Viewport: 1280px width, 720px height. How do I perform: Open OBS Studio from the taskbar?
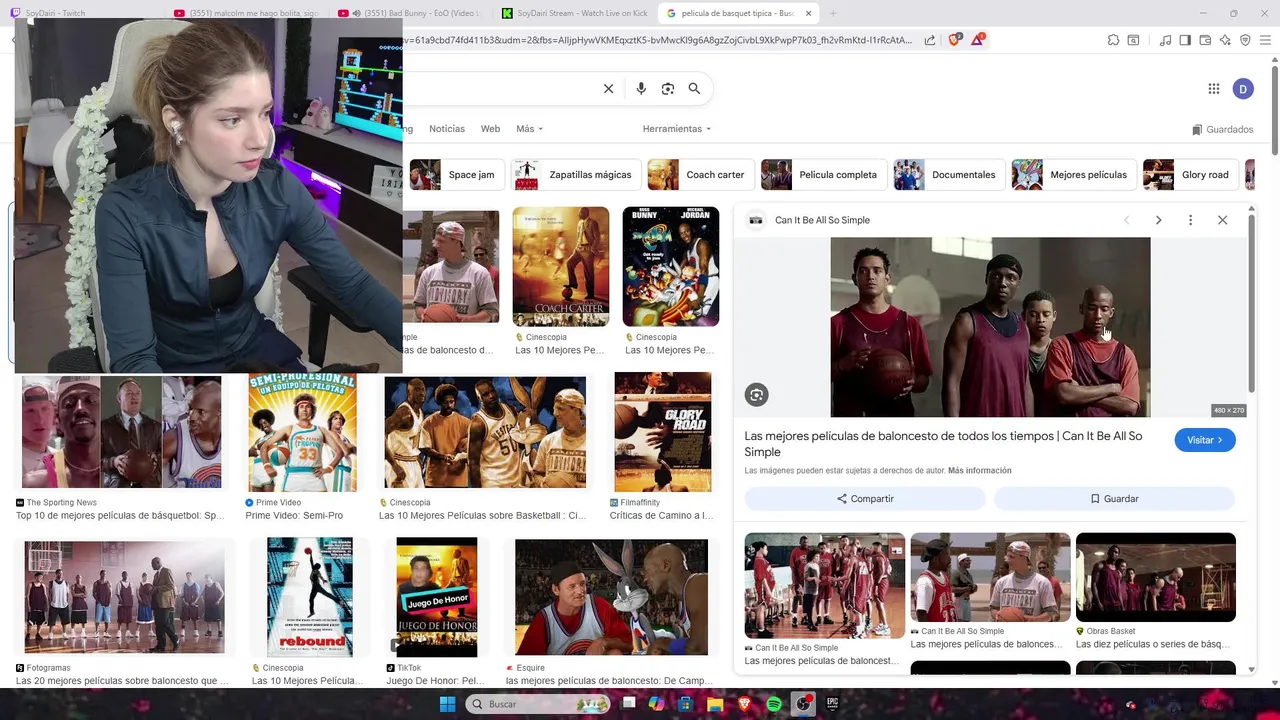[x=803, y=704]
